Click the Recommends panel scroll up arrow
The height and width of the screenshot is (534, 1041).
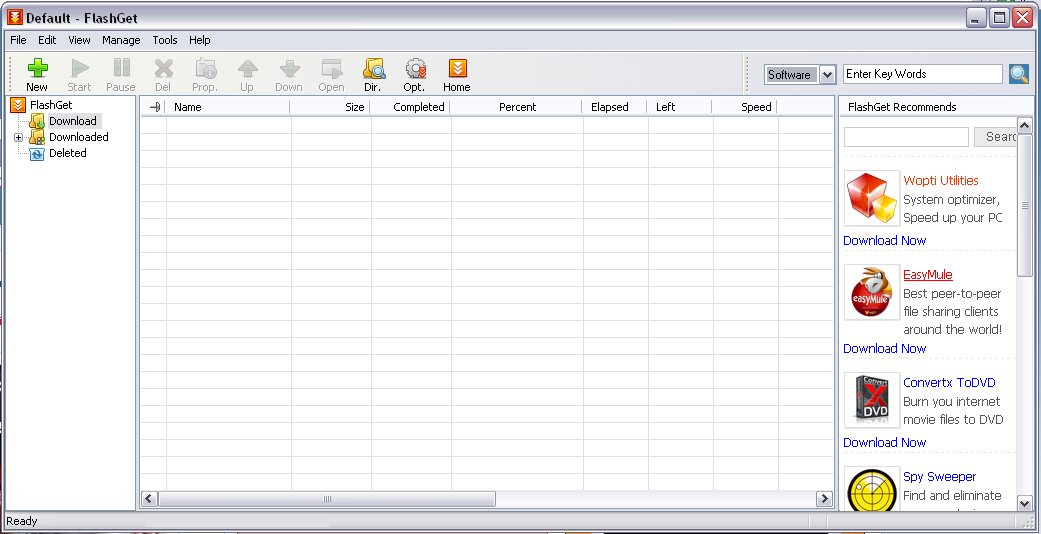(1024, 126)
